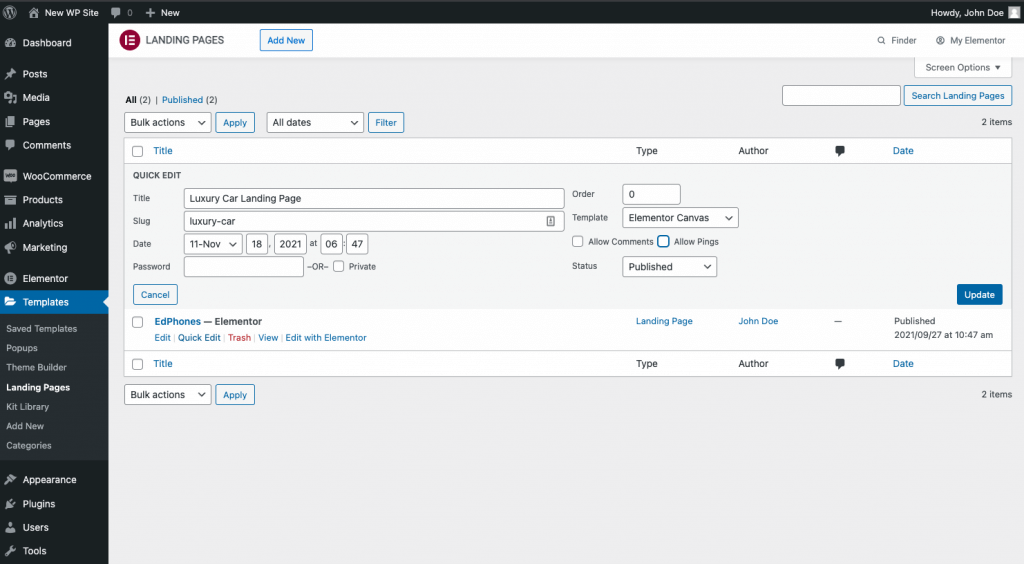Select Appearance in the sidebar menu
1024x564 pixels.
[x=49, y=480]
